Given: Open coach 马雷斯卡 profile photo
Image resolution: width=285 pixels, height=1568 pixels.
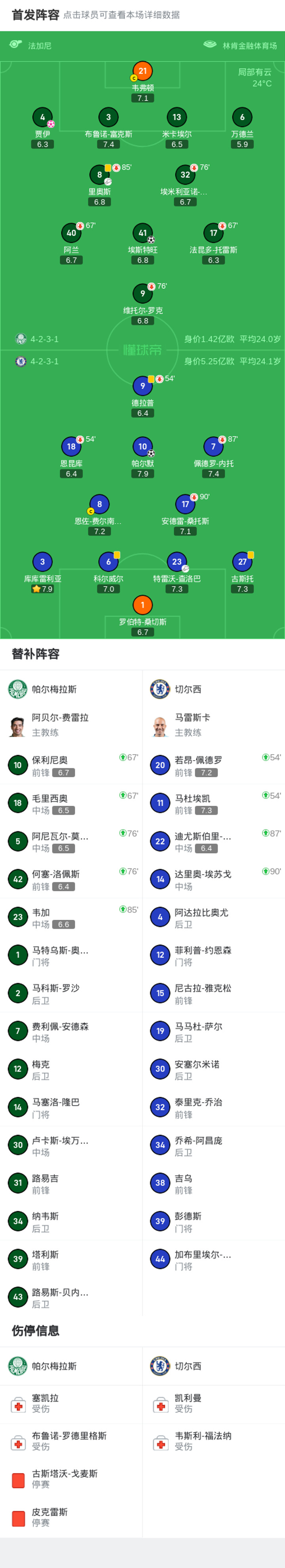Looking at the screenshot, I should [160, 726].
